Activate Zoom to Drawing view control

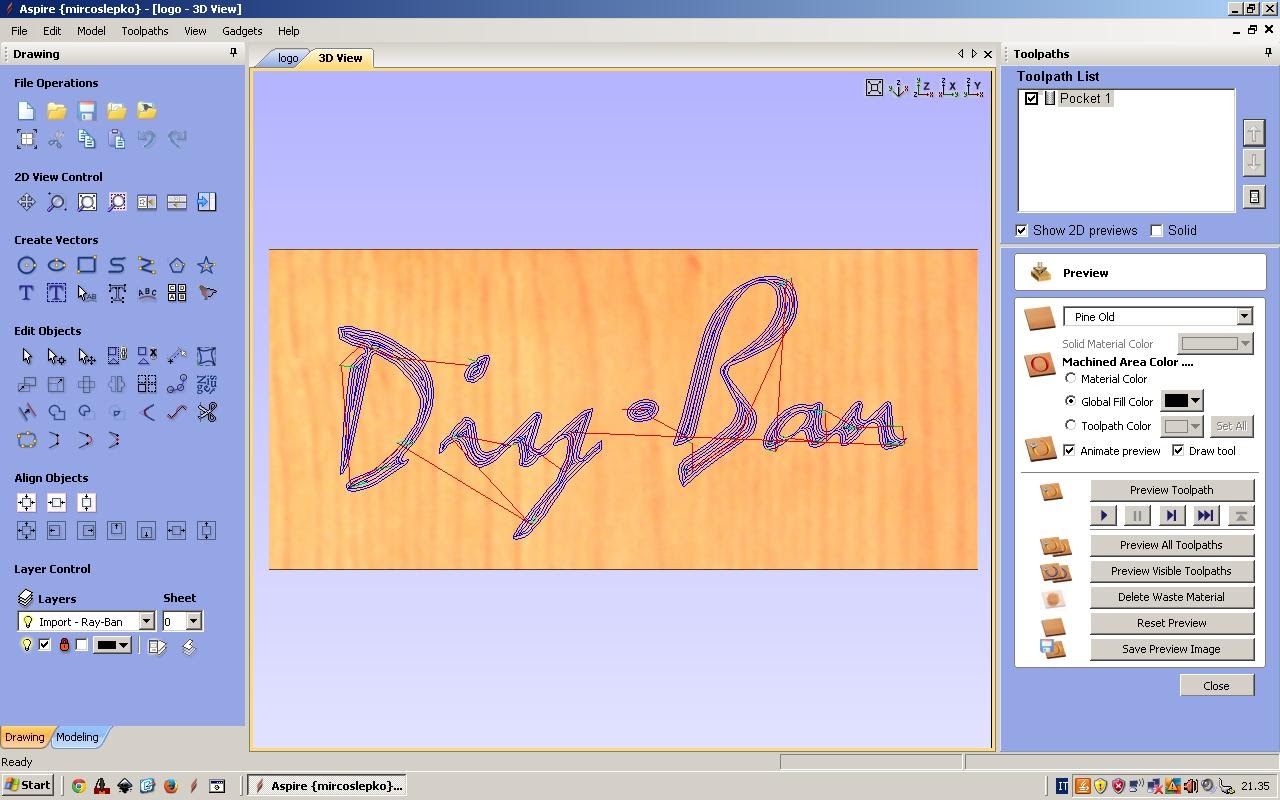coord(87,202)
